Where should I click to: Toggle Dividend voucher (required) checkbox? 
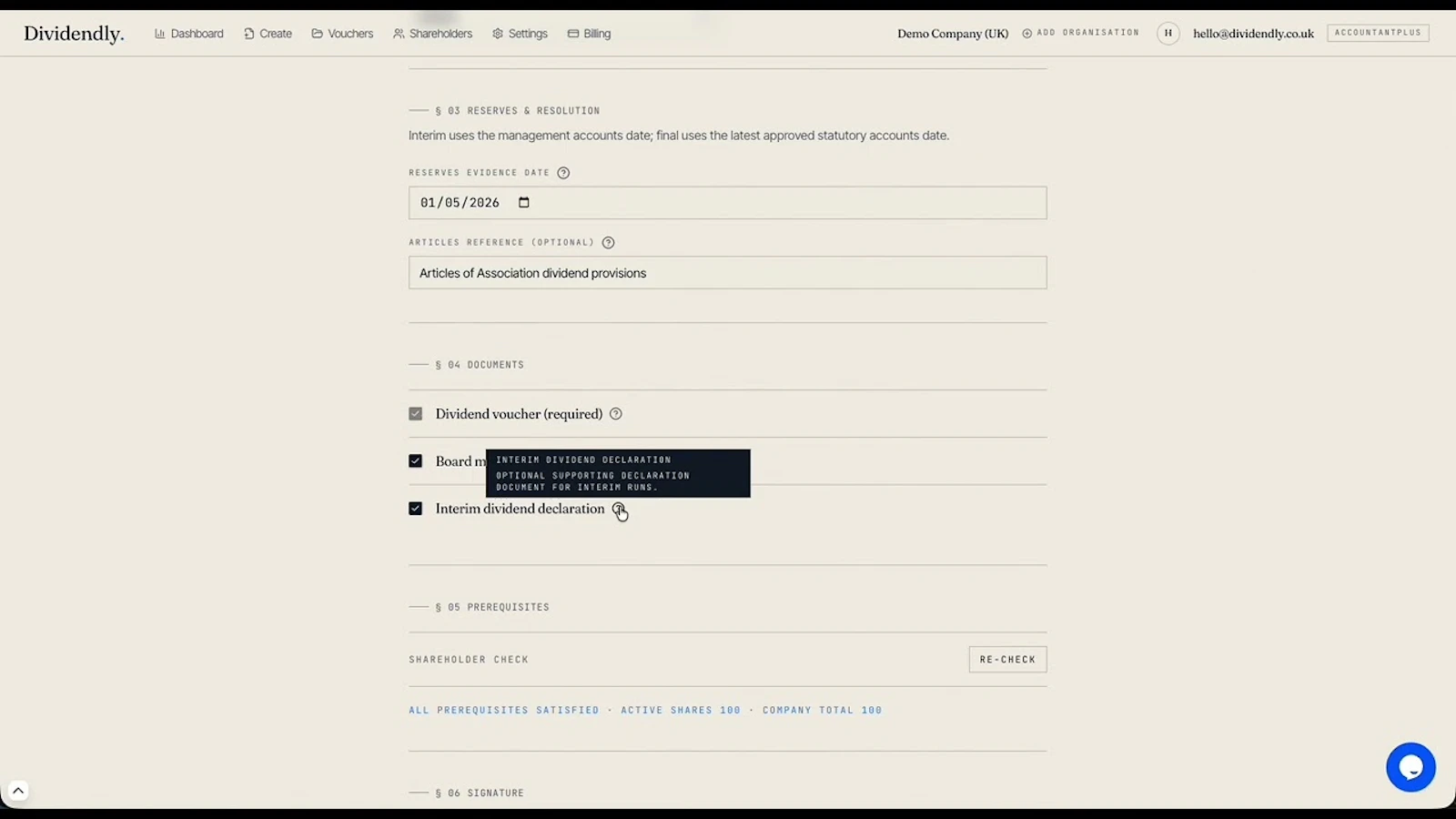coord(416,414)
